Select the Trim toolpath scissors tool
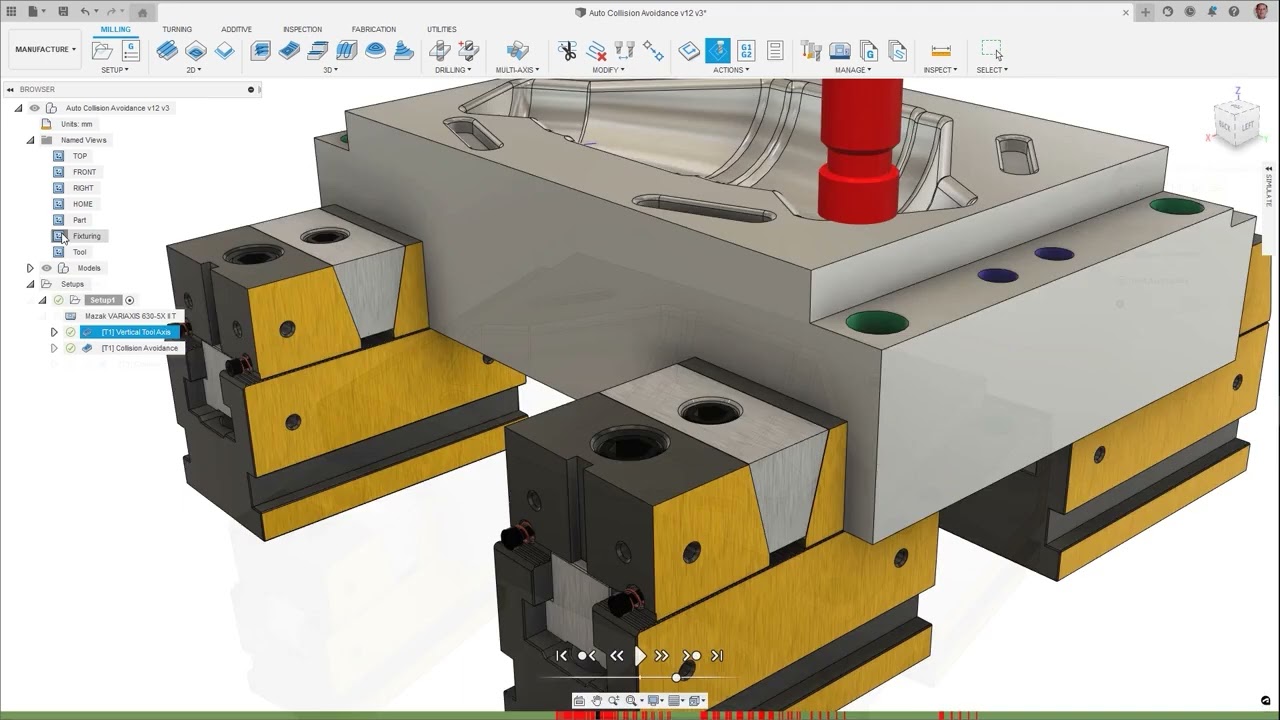Image resolution: width=1280 pixels, height=720 pixels. pos(567,50)
